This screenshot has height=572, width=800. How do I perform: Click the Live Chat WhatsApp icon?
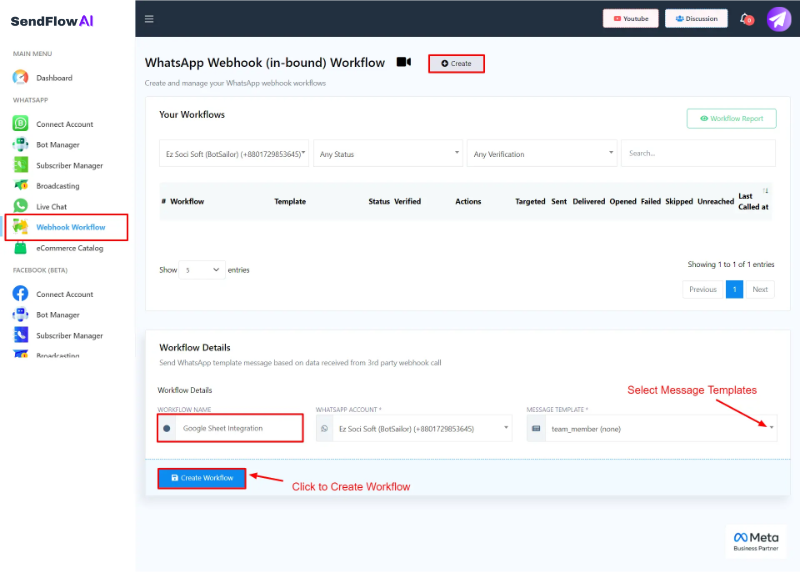click(20, 206)
